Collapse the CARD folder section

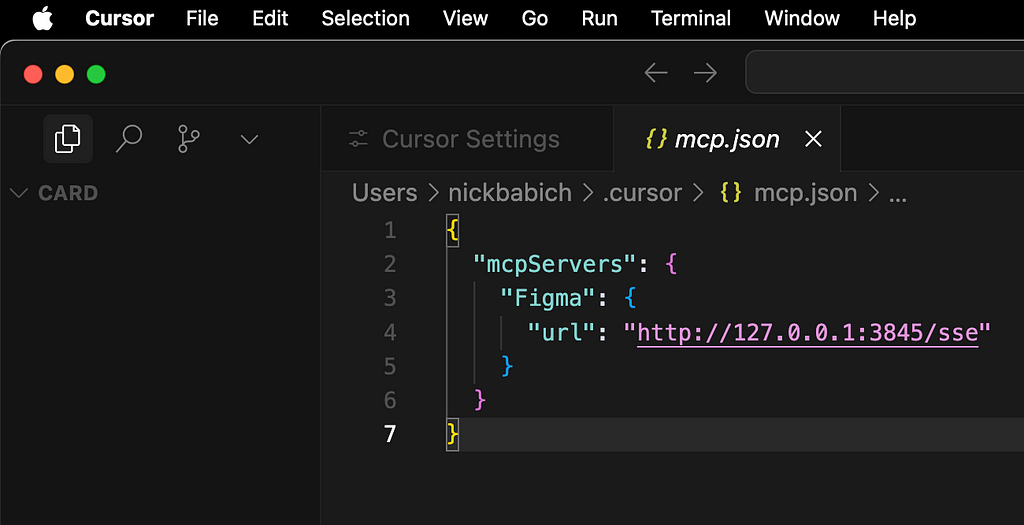point(56,193)
